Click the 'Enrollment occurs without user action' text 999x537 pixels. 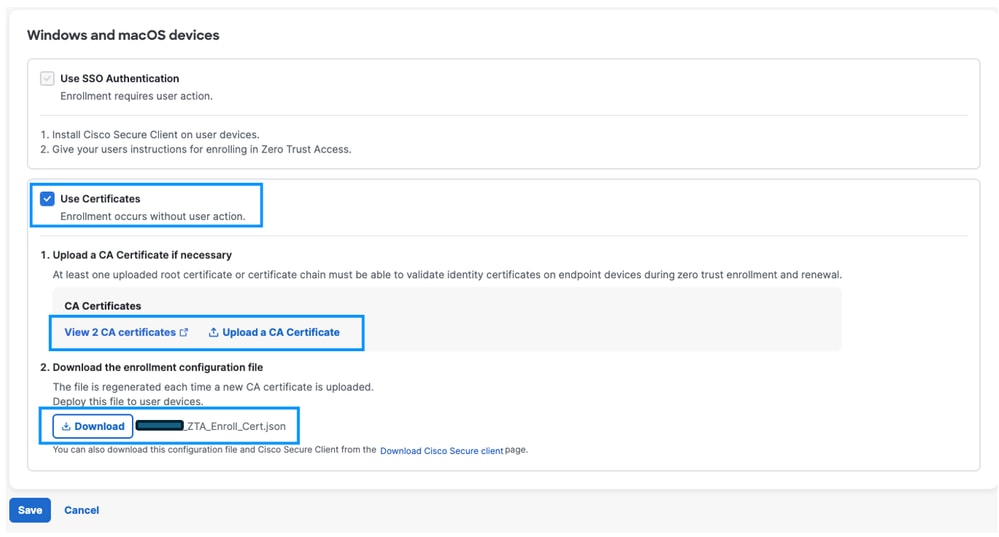153,217
